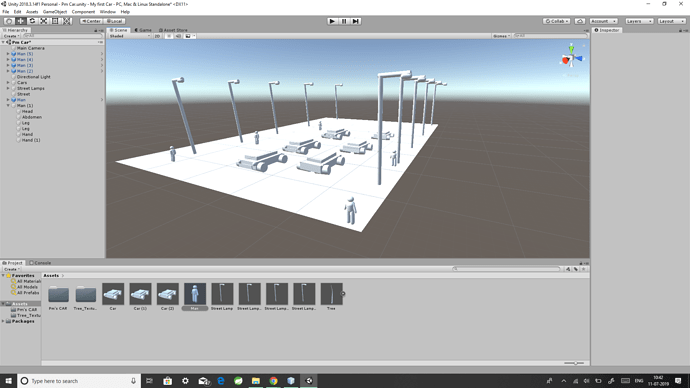
Task: Open the Help menu
Action: point(125,12)
